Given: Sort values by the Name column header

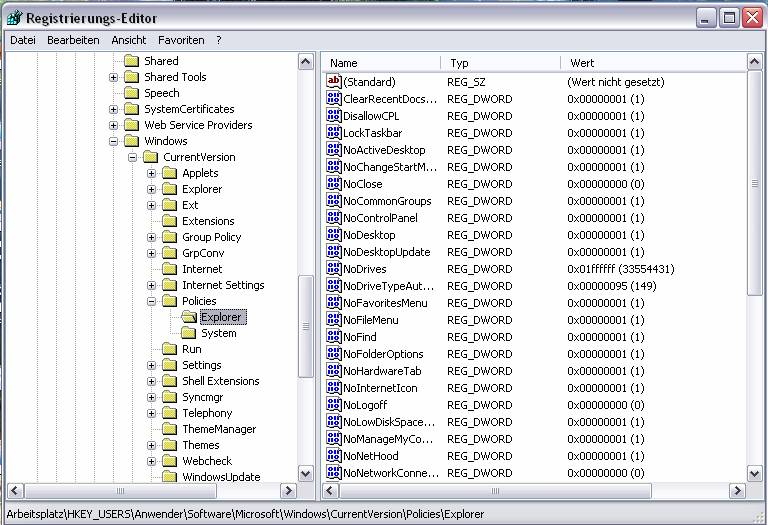Looking at the screenshot, I should [x=382, y=63].
